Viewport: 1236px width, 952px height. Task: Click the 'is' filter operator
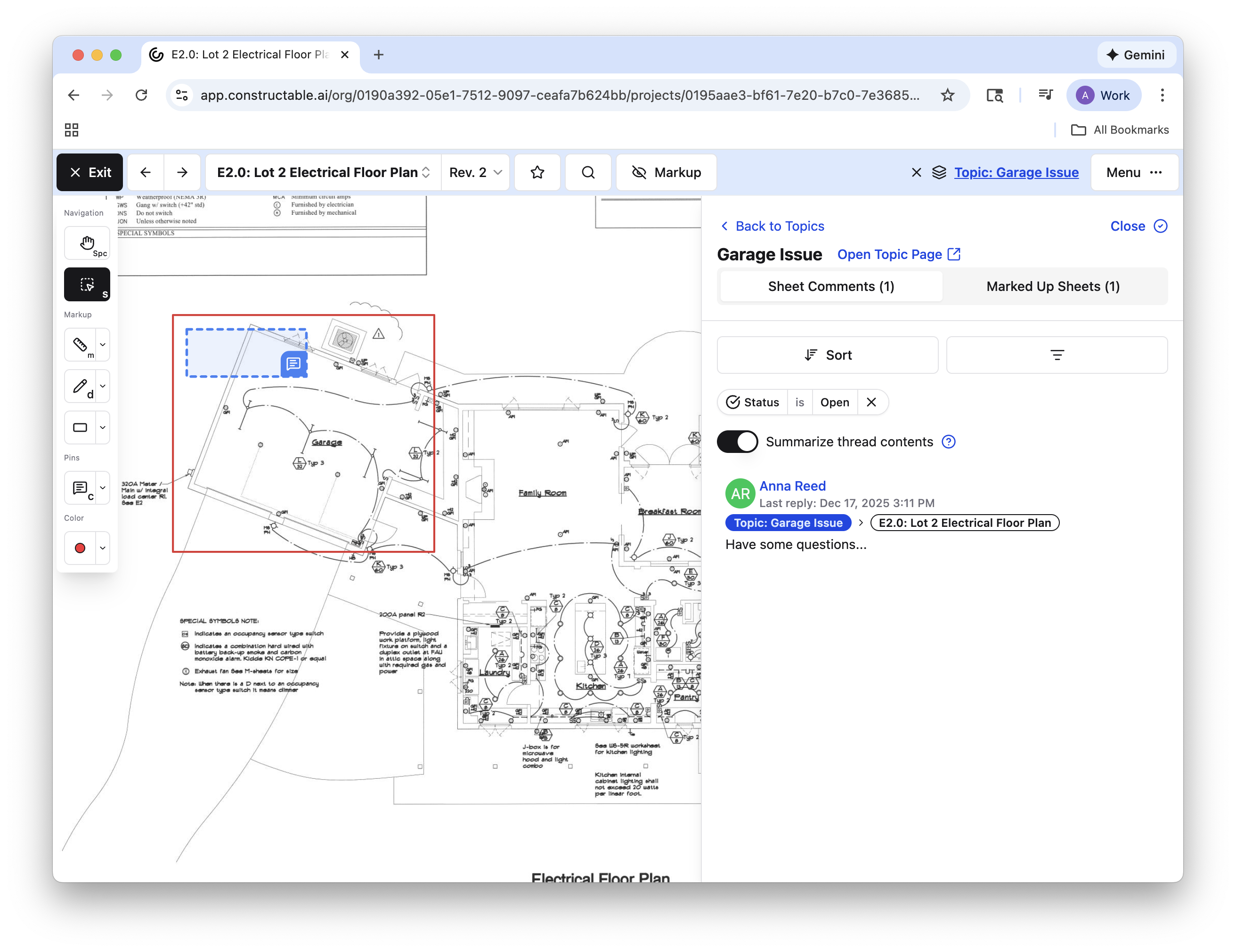799,402
